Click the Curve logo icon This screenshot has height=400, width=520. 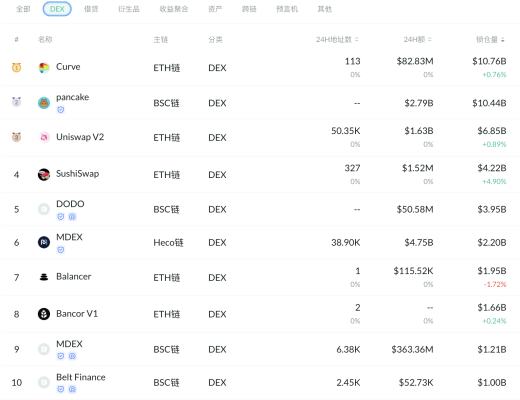click(x=44, y=68)
